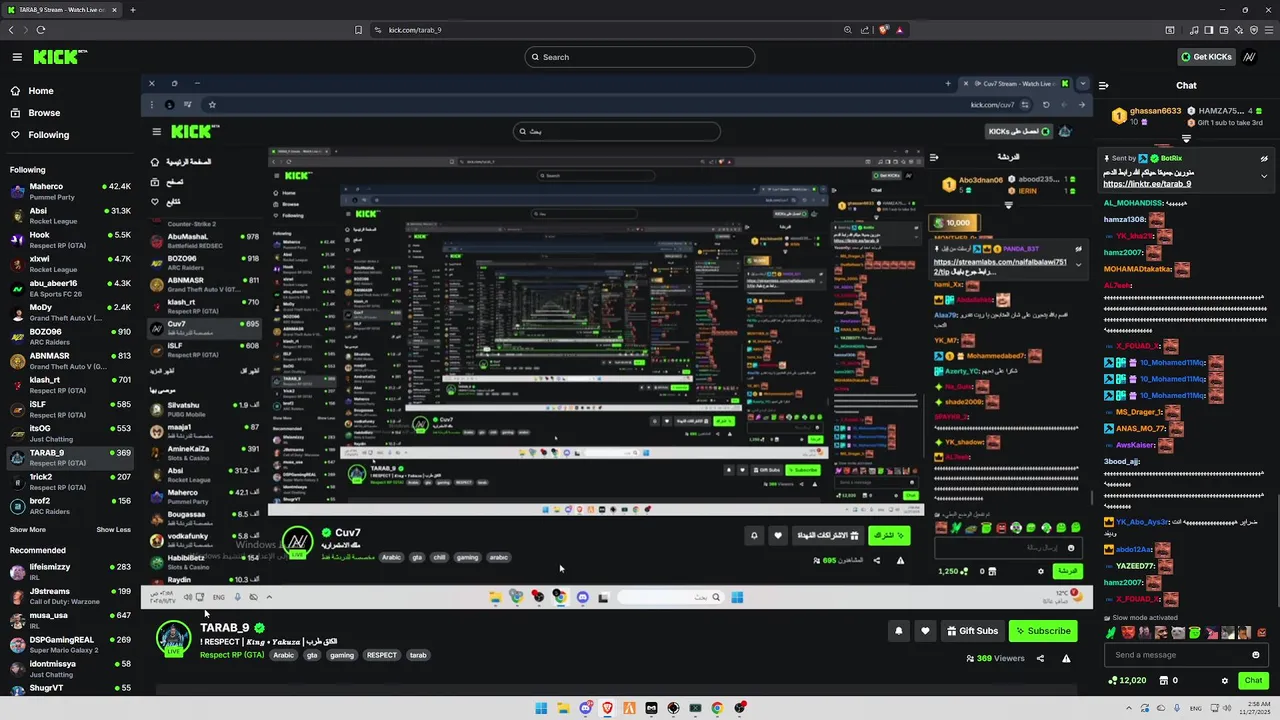The height and width of the screenshot is (720, 1280).
Task: Expand the pinned message chevron
Action: point(1264,176)
